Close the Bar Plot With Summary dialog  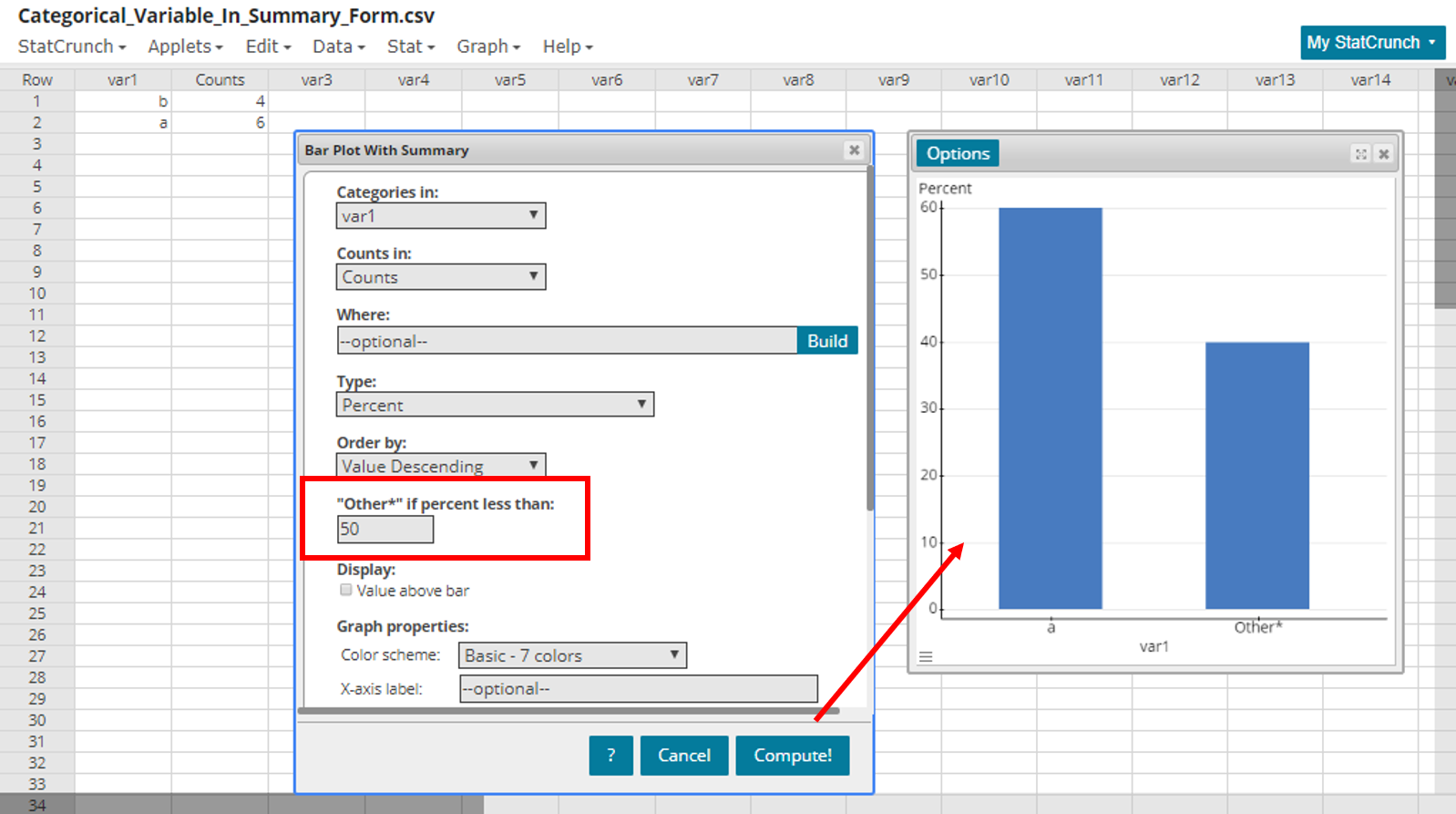pyautogui.click(x=854, y=150)
